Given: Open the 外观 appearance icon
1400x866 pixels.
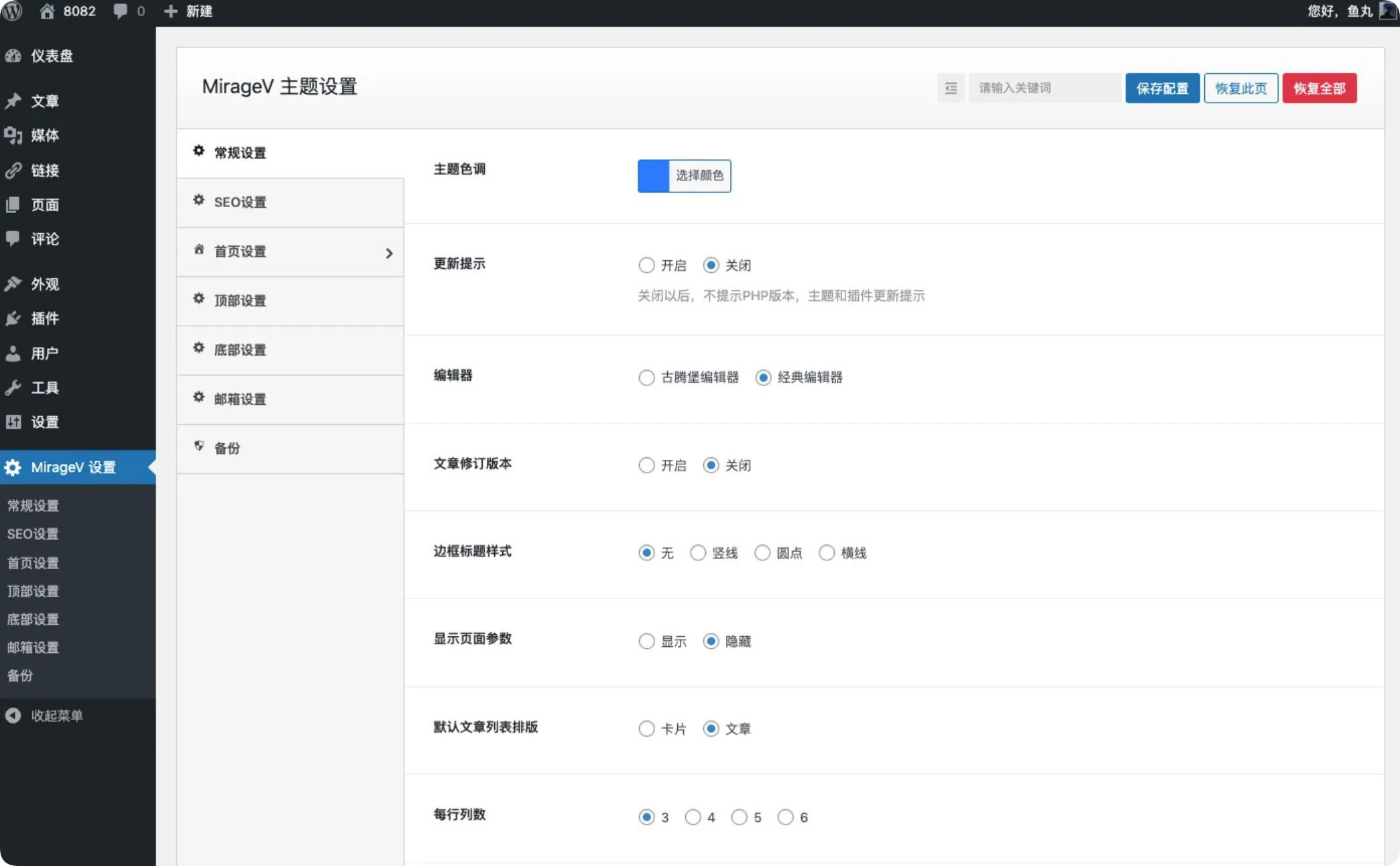Looking at the screenshot, I should pyautogui.click(x=14, y=284).
